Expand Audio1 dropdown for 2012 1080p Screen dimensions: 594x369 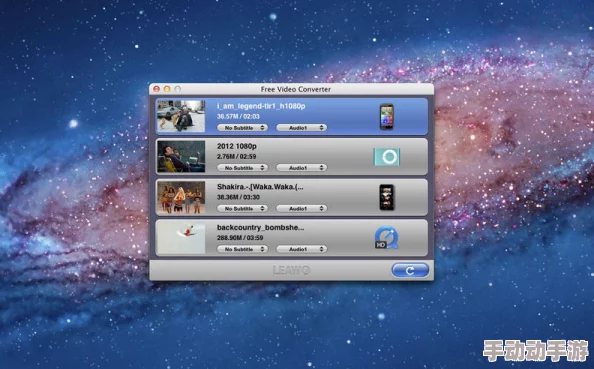tap(301, 168)
